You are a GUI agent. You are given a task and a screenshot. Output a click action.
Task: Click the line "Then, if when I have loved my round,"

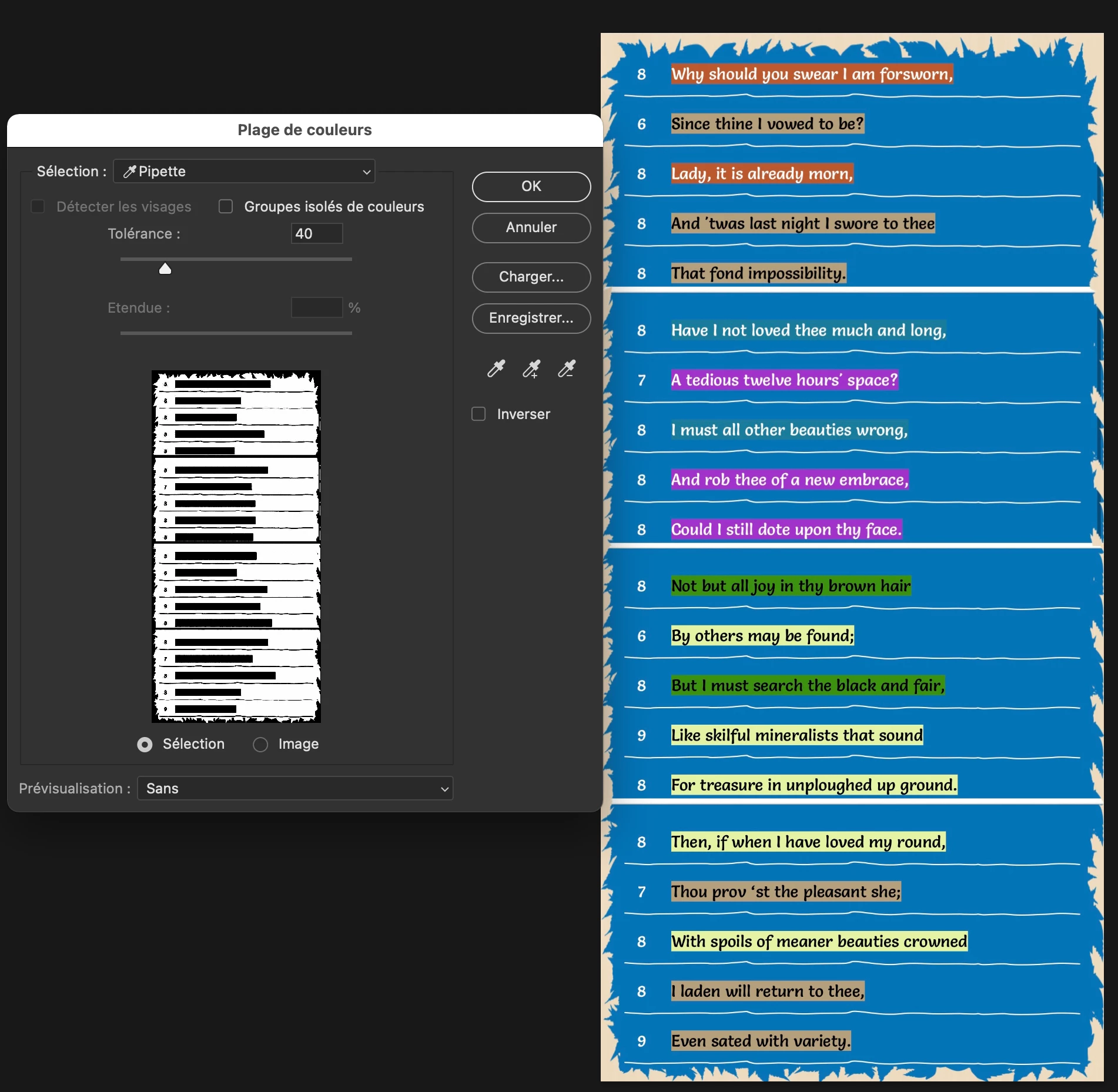pyautogui.click(x=809, y=842)
